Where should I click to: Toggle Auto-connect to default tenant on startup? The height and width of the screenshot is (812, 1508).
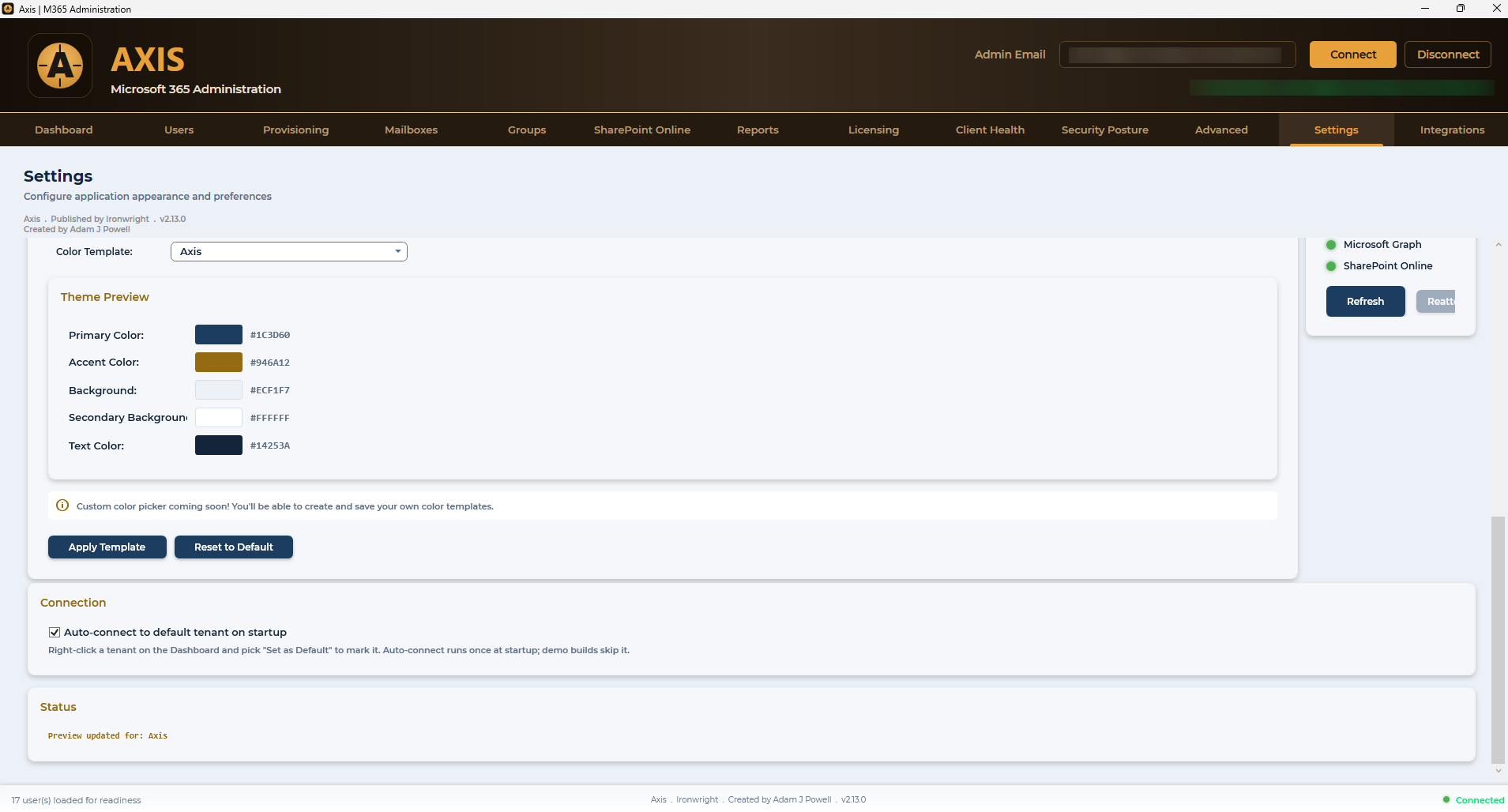pyautogui.click(x=55, y=632)
